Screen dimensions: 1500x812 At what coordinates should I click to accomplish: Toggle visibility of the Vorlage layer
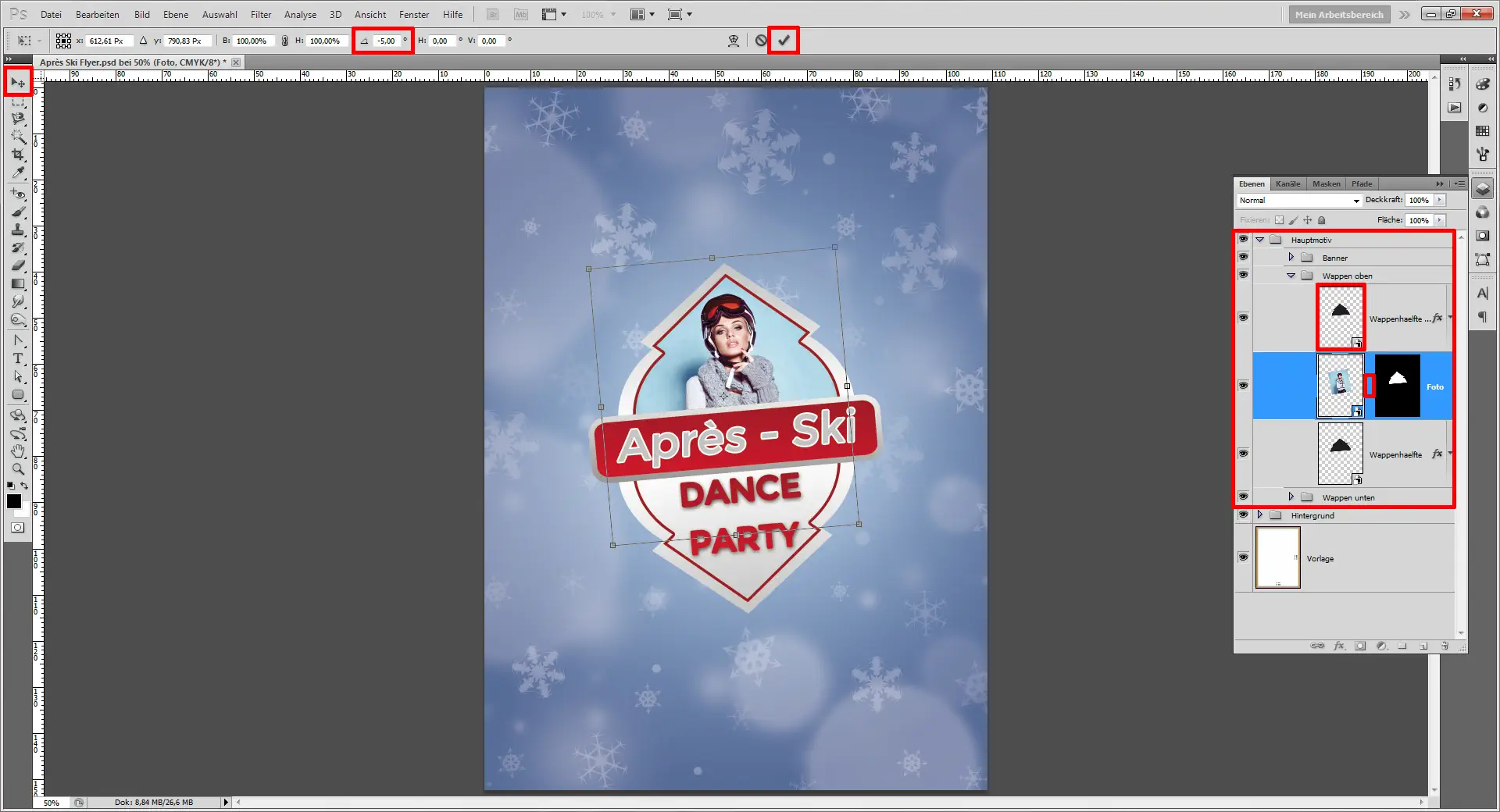coord(1244,557)
